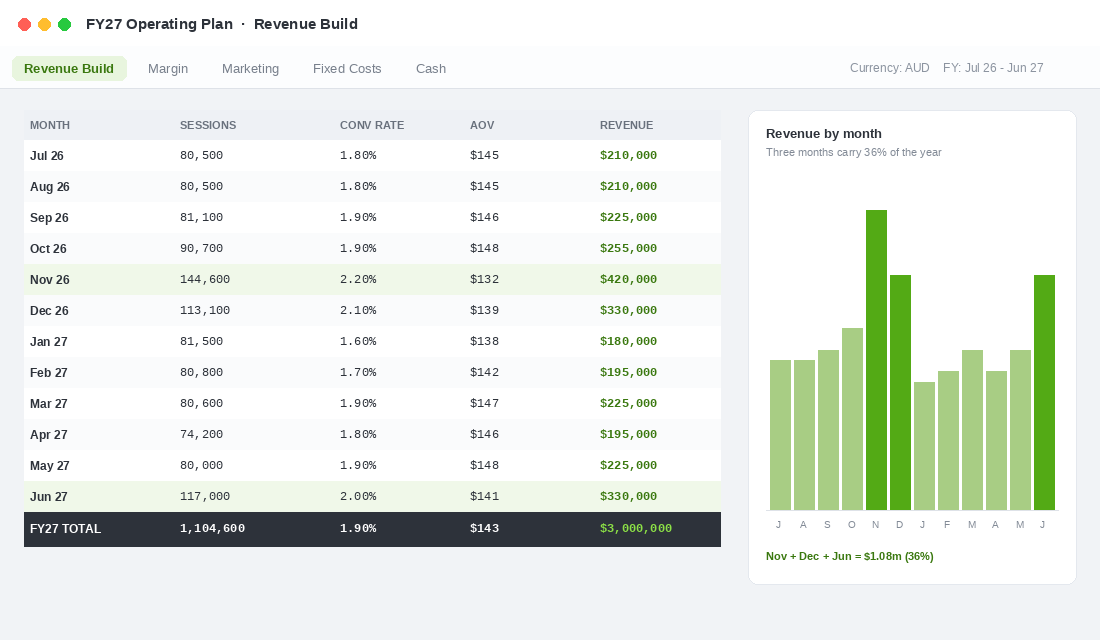This screenshot has width=1100, height=640.
Task: Click the yellow minimize window button
Action: coord(44,25)
